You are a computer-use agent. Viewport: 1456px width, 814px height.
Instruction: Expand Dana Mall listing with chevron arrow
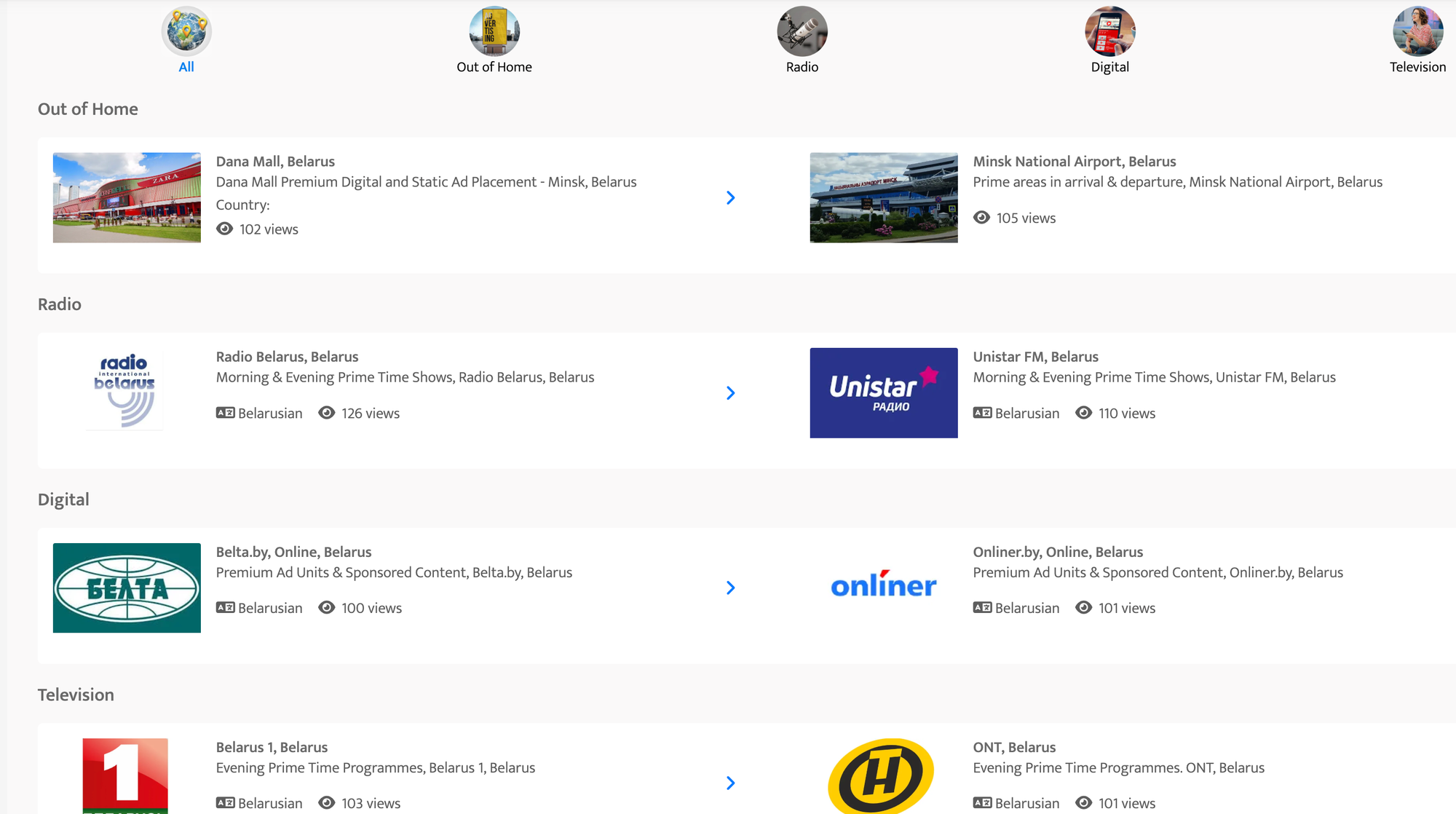tap(731, 198)
